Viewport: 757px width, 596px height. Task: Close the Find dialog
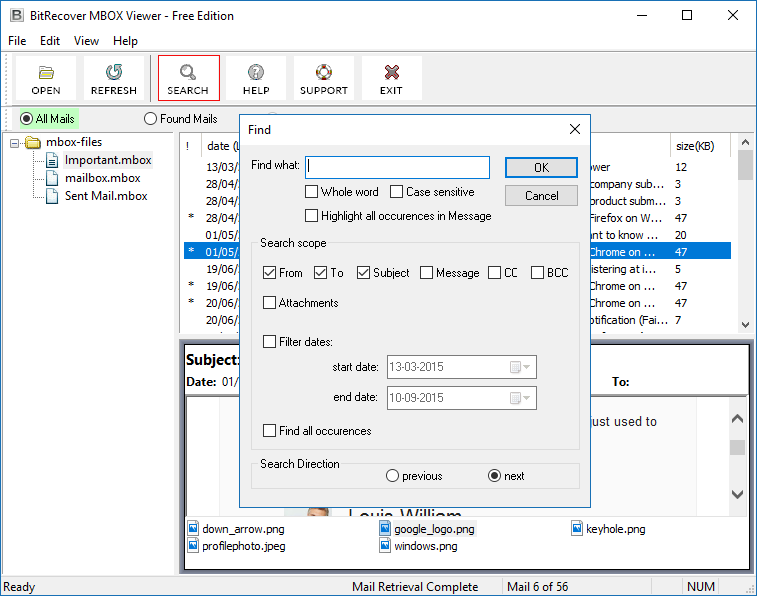tap(575, 129)
